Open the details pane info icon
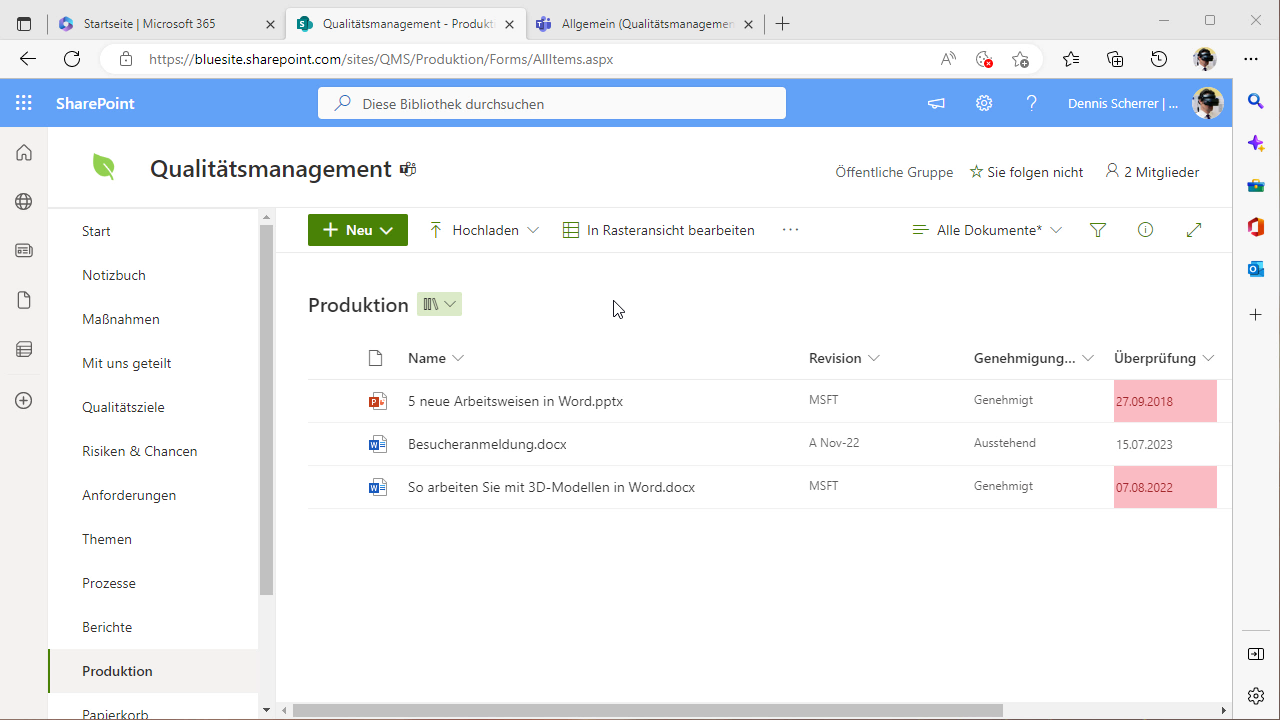The height and width of the screenshot is (720, 1280). (1145, 229)
